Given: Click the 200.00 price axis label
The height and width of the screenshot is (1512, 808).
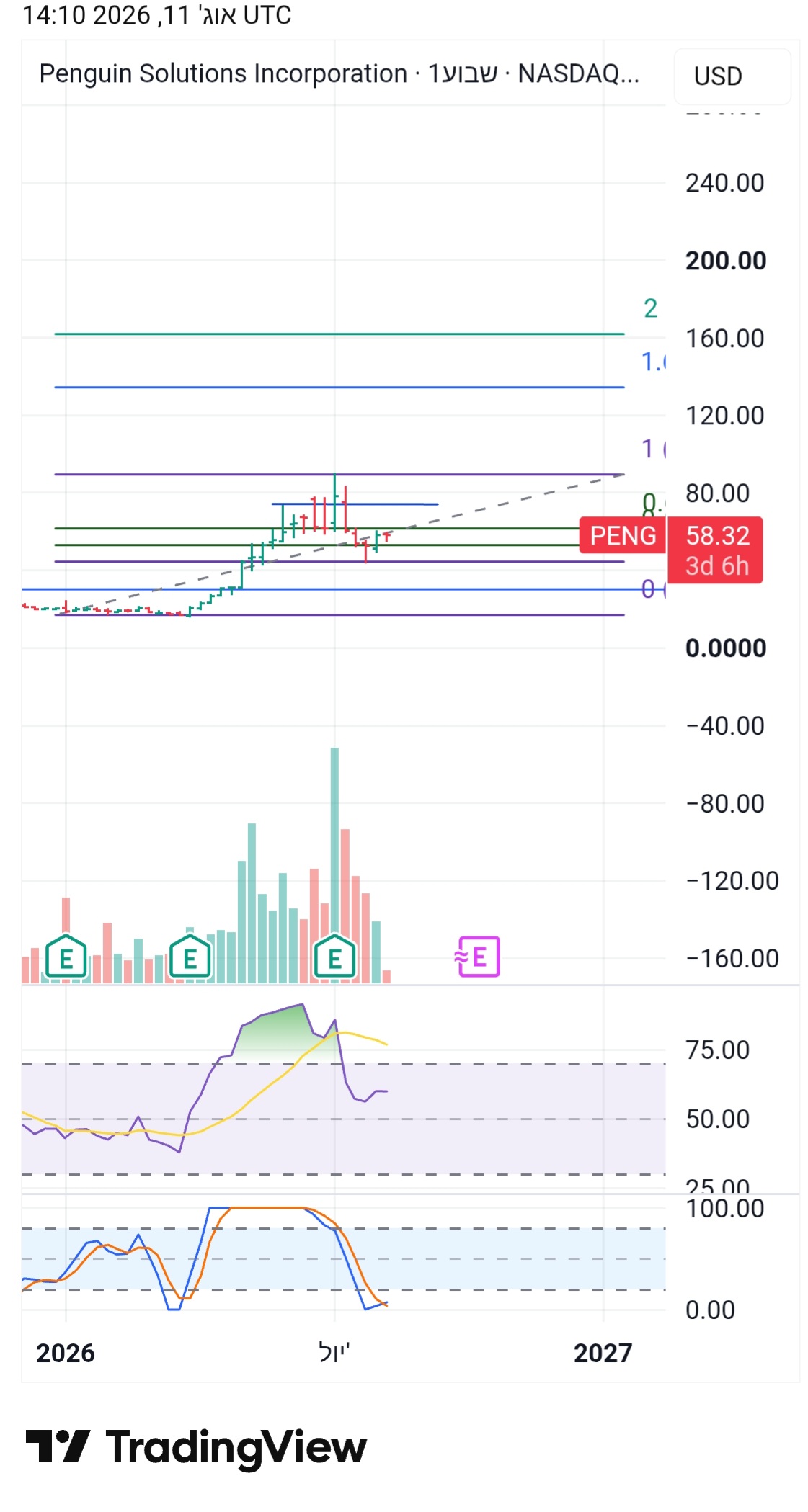Looking at the screenshot, I should click(726, 261).
